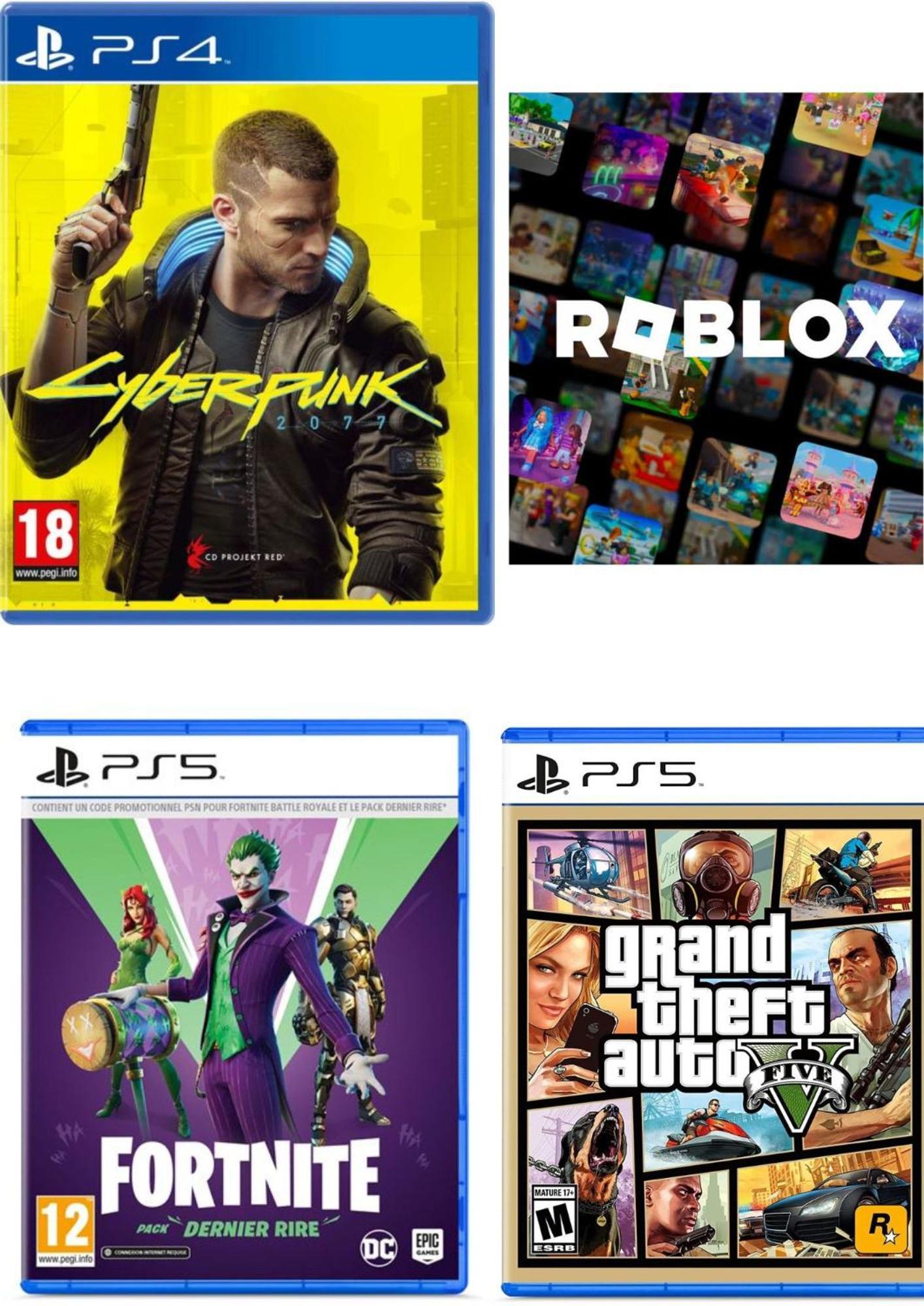Click the PS5 logo on GTA V case
This screenshot has width=924, height=1306.
tap(608, 774)
